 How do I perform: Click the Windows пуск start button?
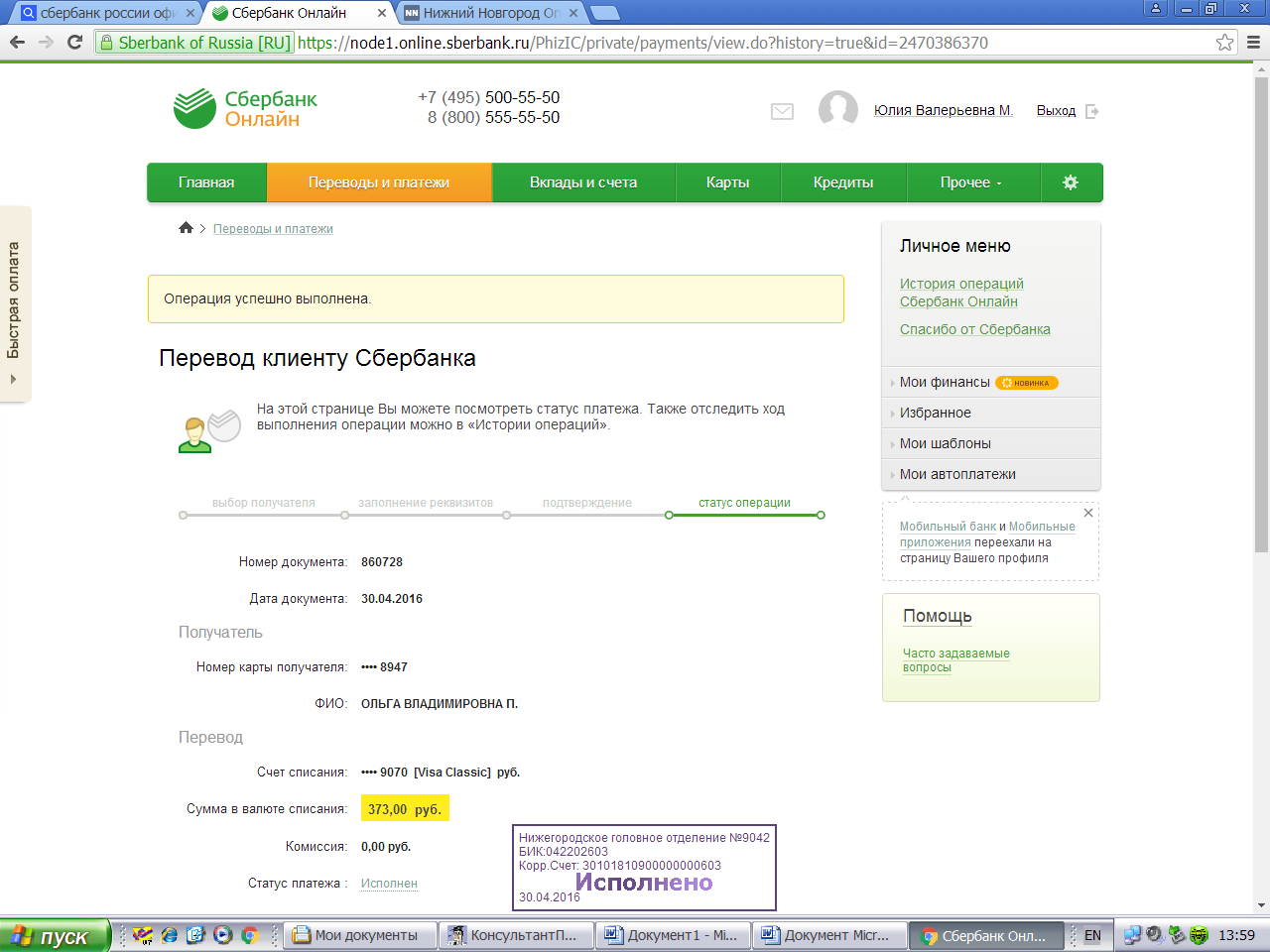pyautogui.click(x=54, y=935)
